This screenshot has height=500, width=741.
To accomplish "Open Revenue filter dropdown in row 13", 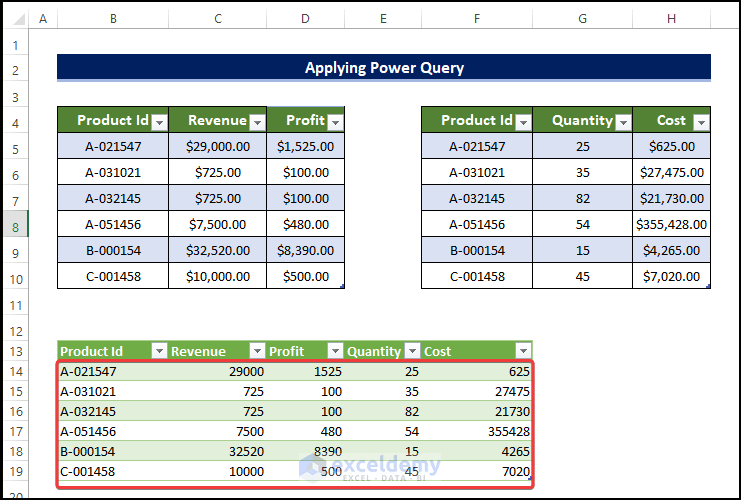I will click(x=257, y=351).
